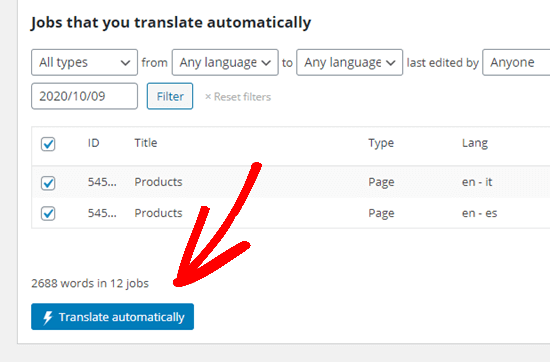Open the target Any language dropdown after to

point(349,62)
